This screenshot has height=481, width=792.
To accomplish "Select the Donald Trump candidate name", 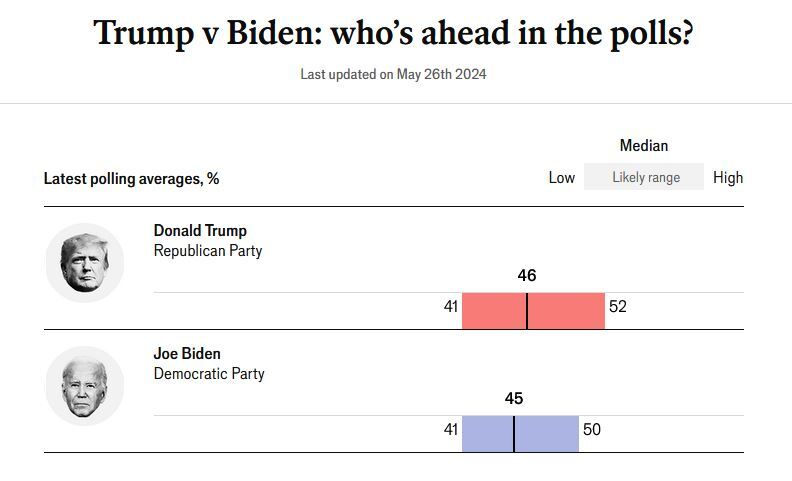I will (200, 231).
